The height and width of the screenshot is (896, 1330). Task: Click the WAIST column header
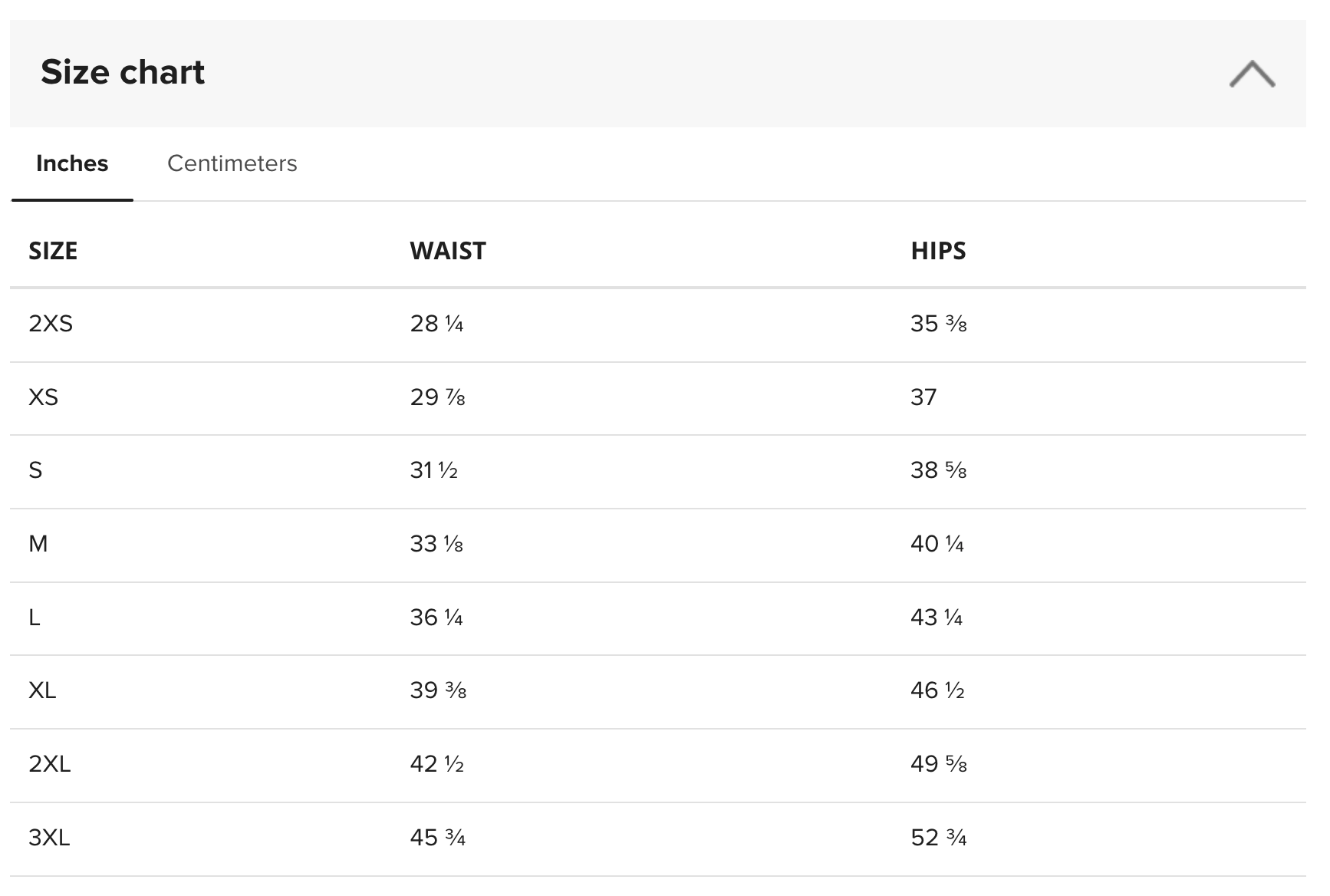(448, 251)
